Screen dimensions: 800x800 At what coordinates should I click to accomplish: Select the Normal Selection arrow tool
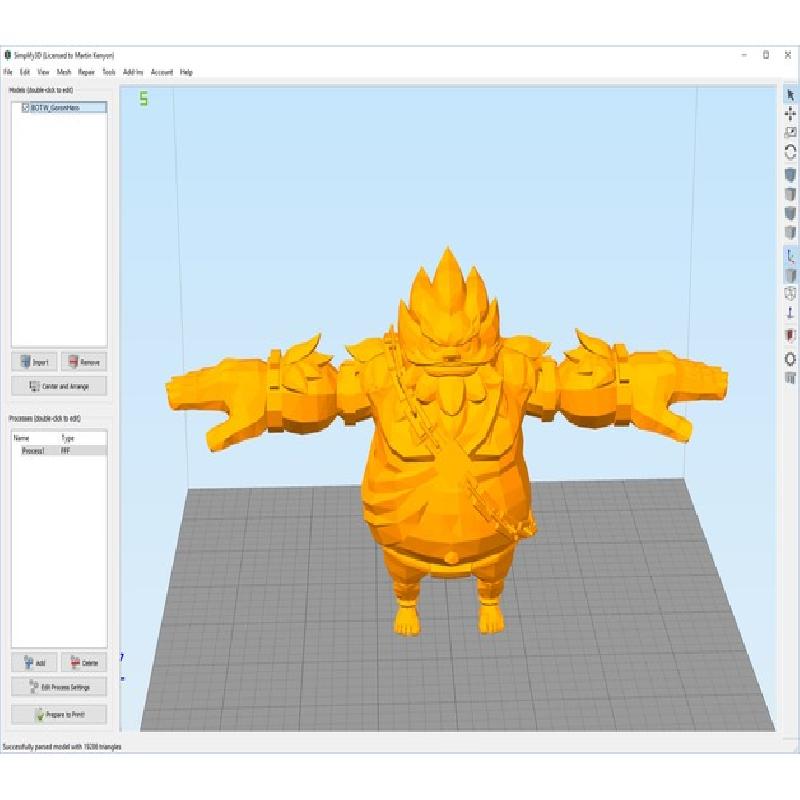(790, 95)
